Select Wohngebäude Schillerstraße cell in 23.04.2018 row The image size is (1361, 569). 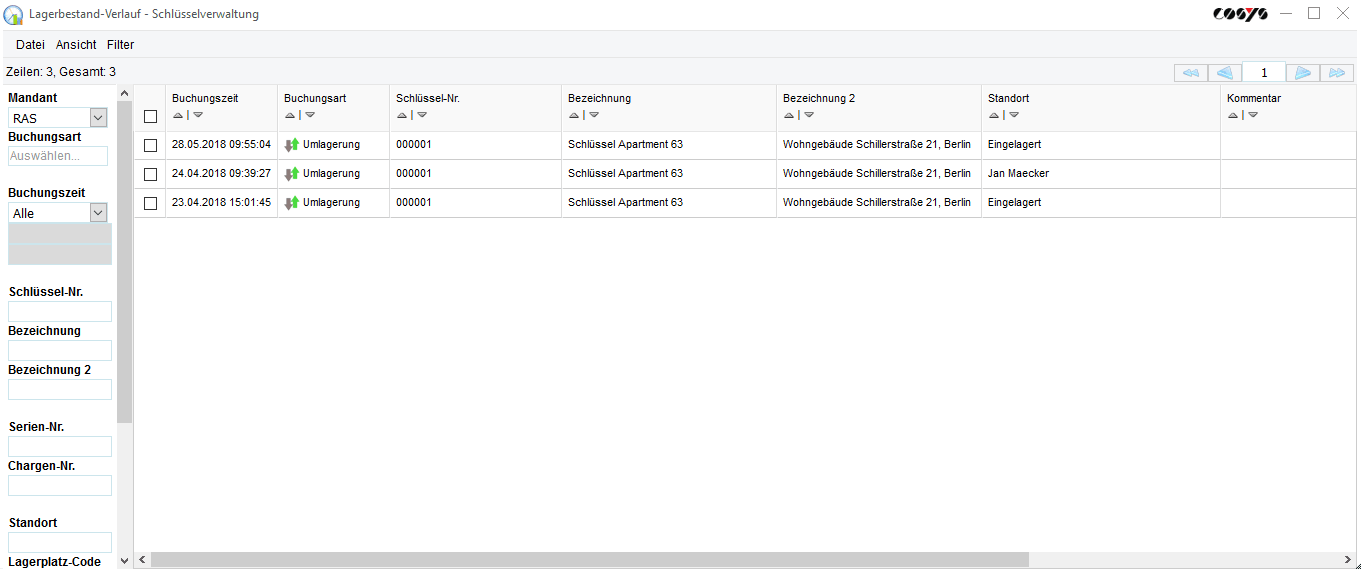pyautogui.click(x=877, y=203)
